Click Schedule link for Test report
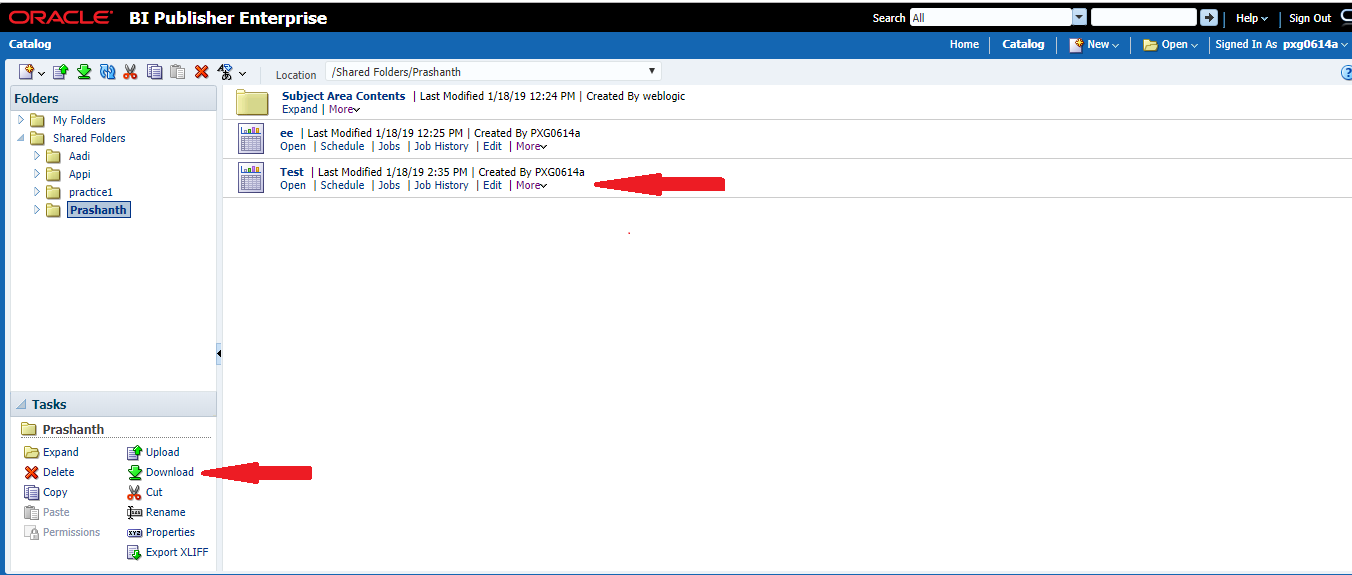The height and width of the screenshot is (575, 1352). click(342, 185)
